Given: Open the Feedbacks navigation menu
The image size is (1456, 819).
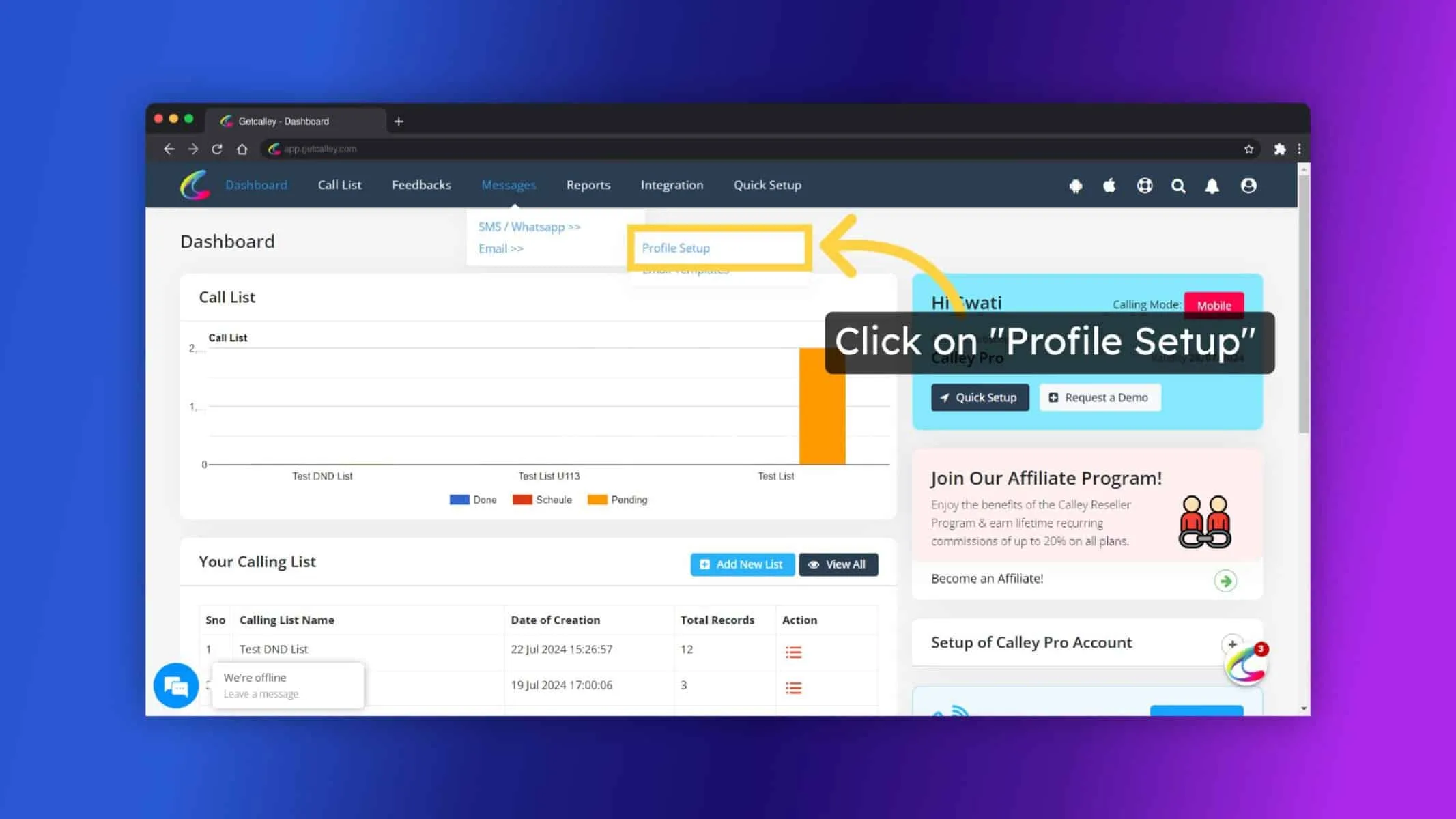Looking at the screenshot, I should coord(421,185).
